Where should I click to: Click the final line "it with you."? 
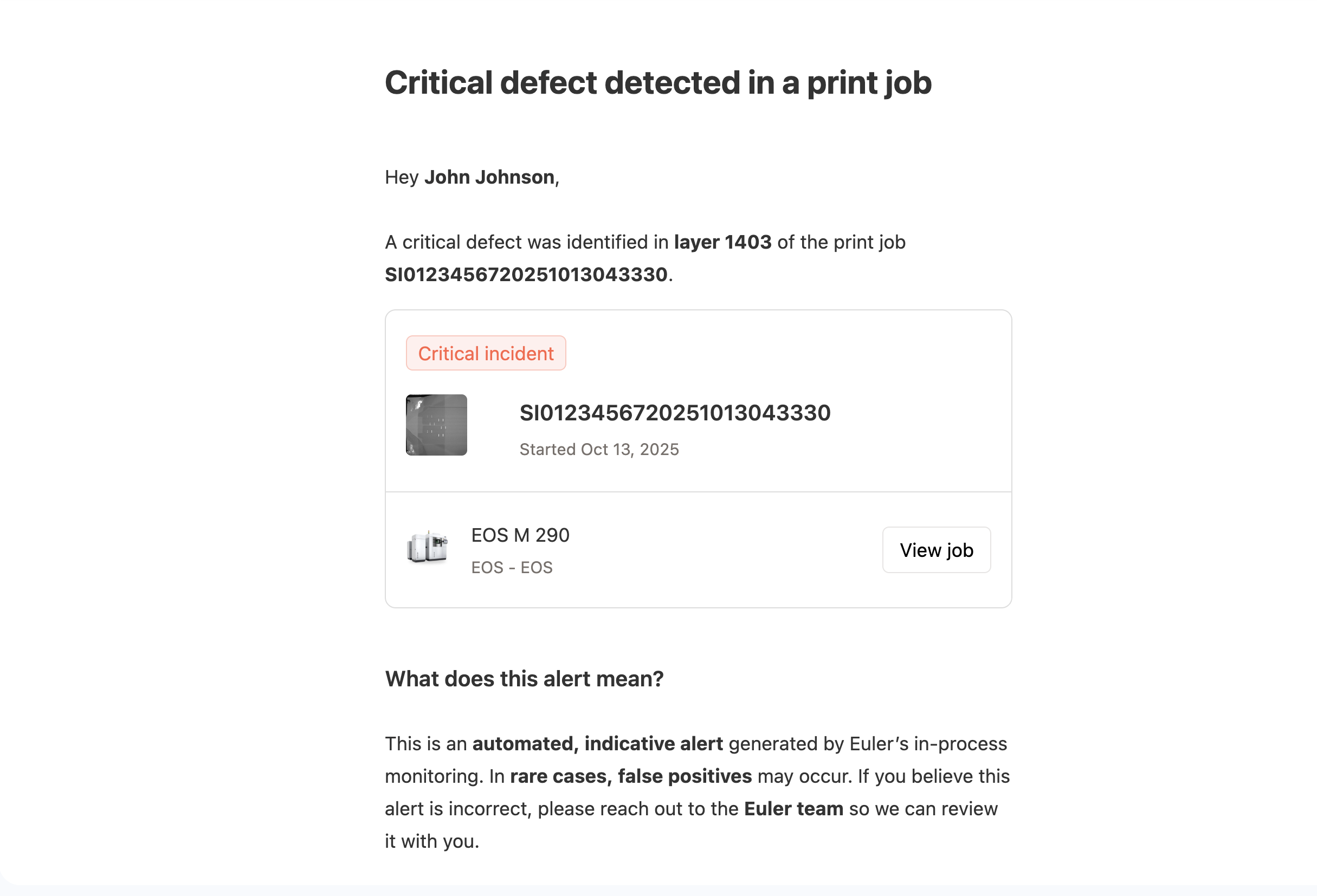[432, 842]
